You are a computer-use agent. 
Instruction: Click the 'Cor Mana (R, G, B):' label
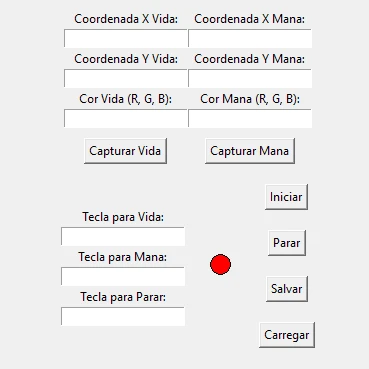(x=250, y=99)
